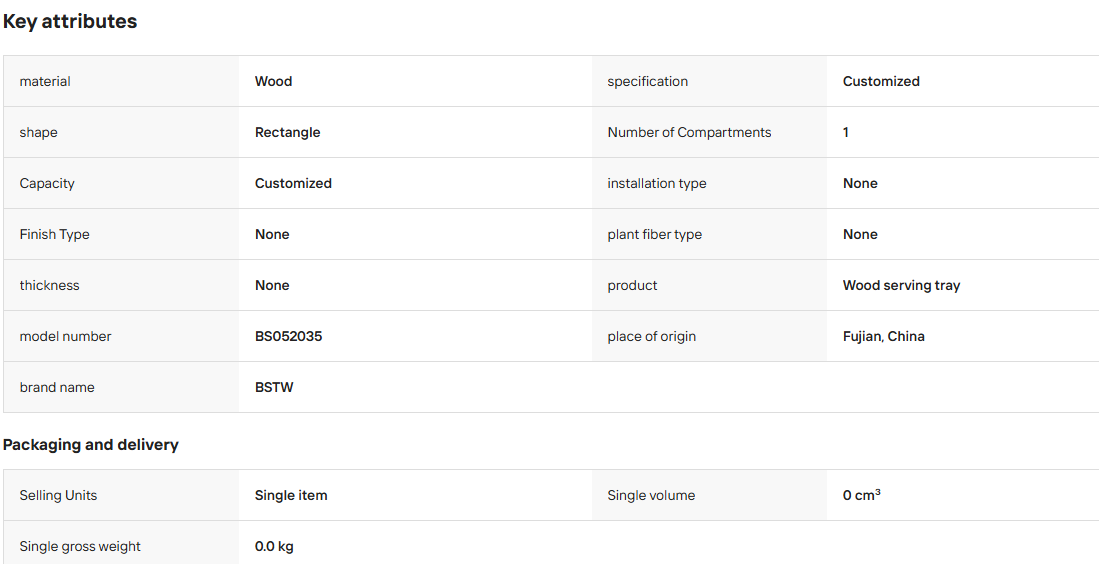Click the Single volume value 0 cm³

point(861,495)
